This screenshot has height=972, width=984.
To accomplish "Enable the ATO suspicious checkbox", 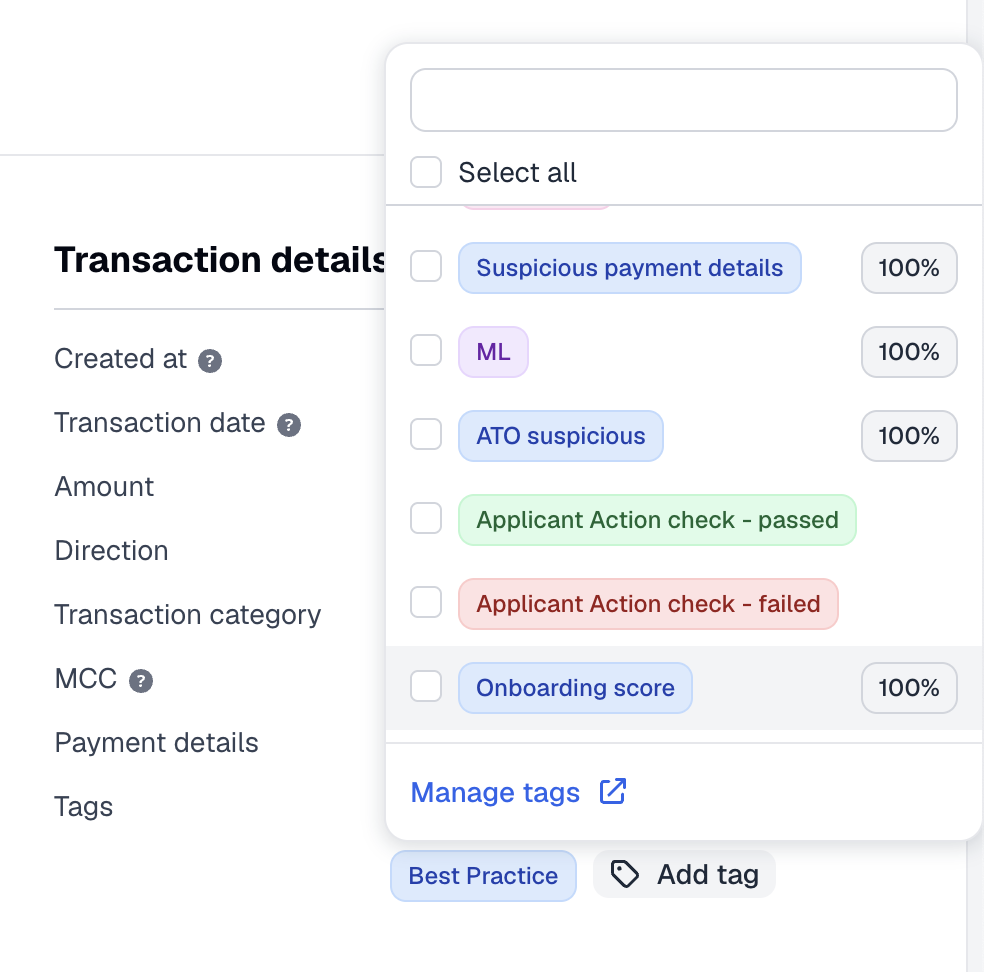I will (426, 434).
